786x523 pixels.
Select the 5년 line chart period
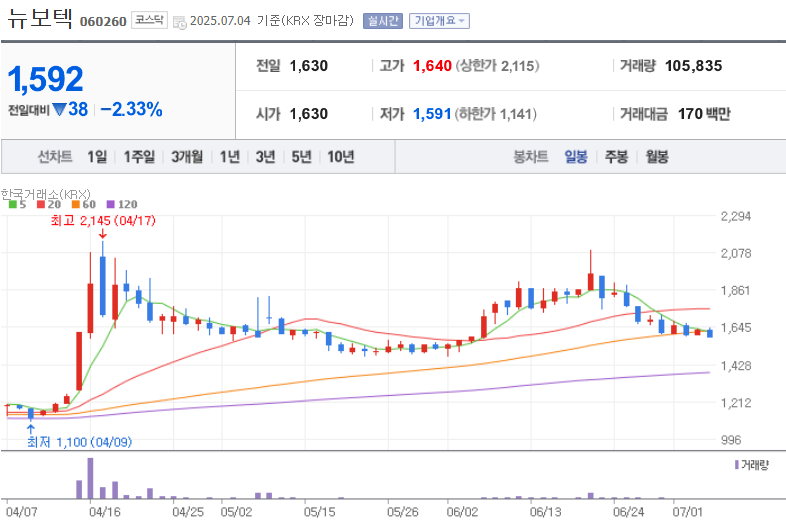point(302,157)
